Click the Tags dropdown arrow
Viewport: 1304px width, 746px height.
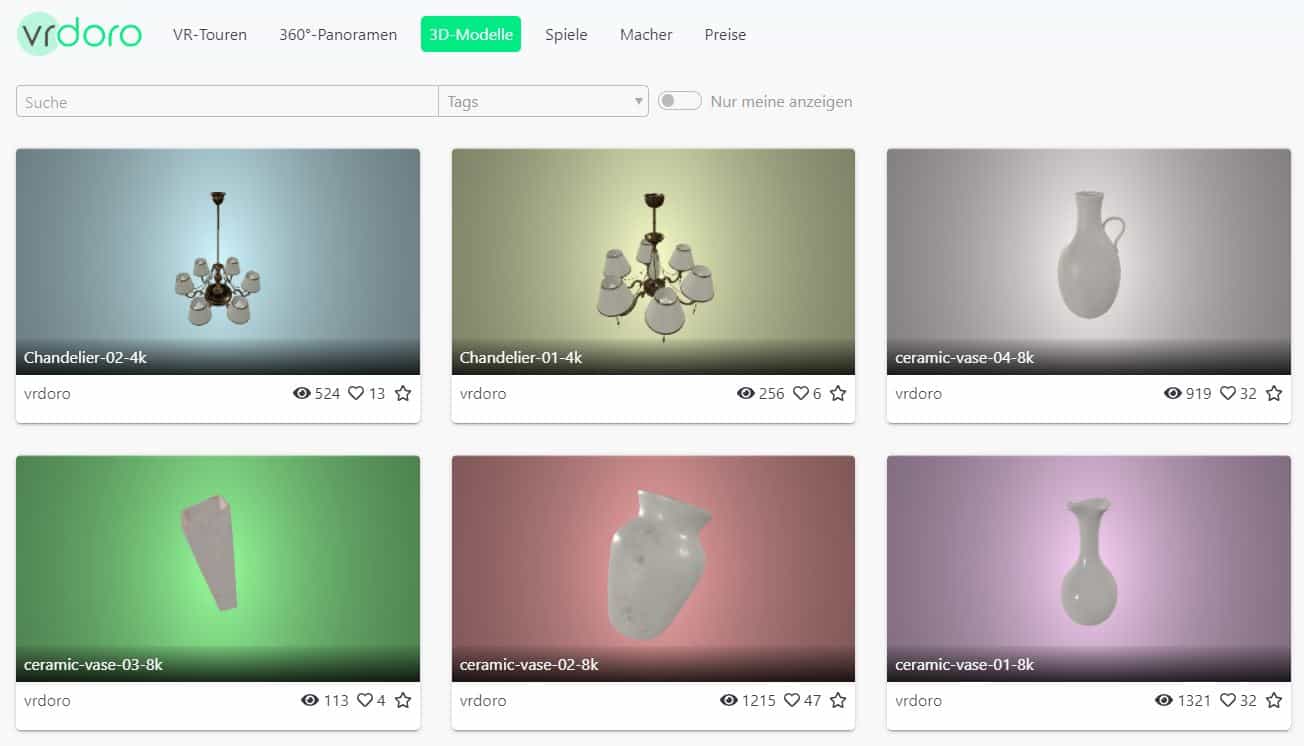coord(638,102)
